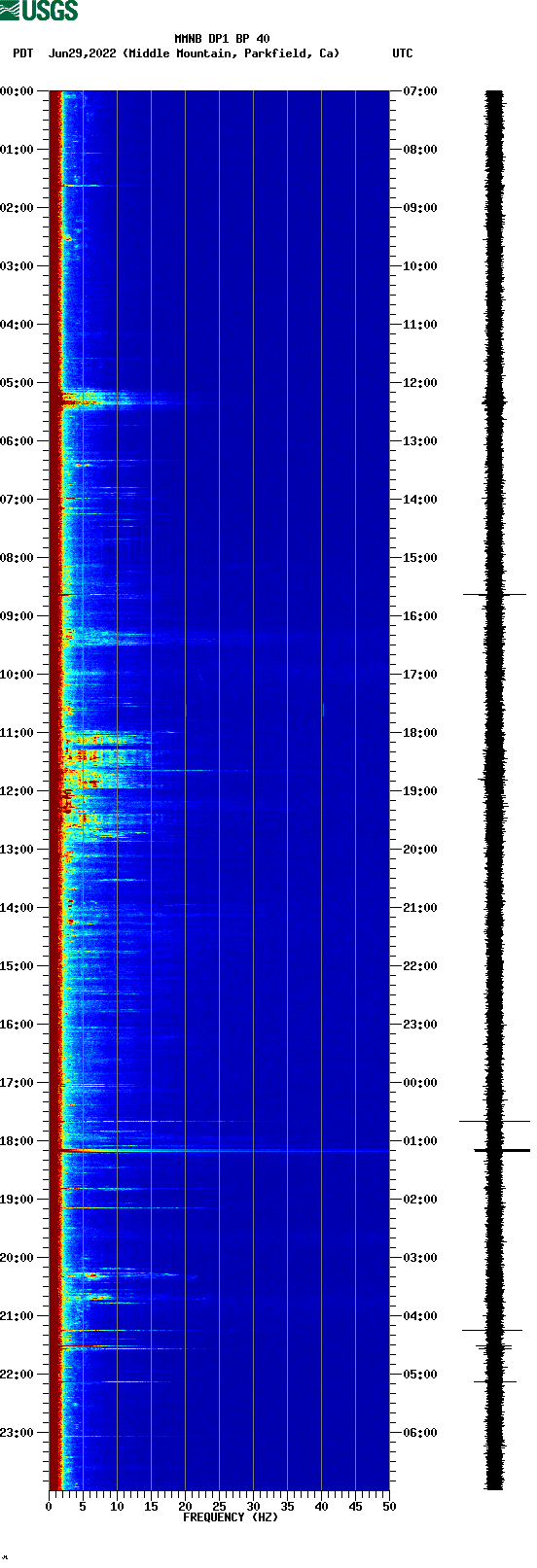Screen dimensions: 537x1568
Task: Click the '0' frequency tick label
Action: coord(49,1507)
